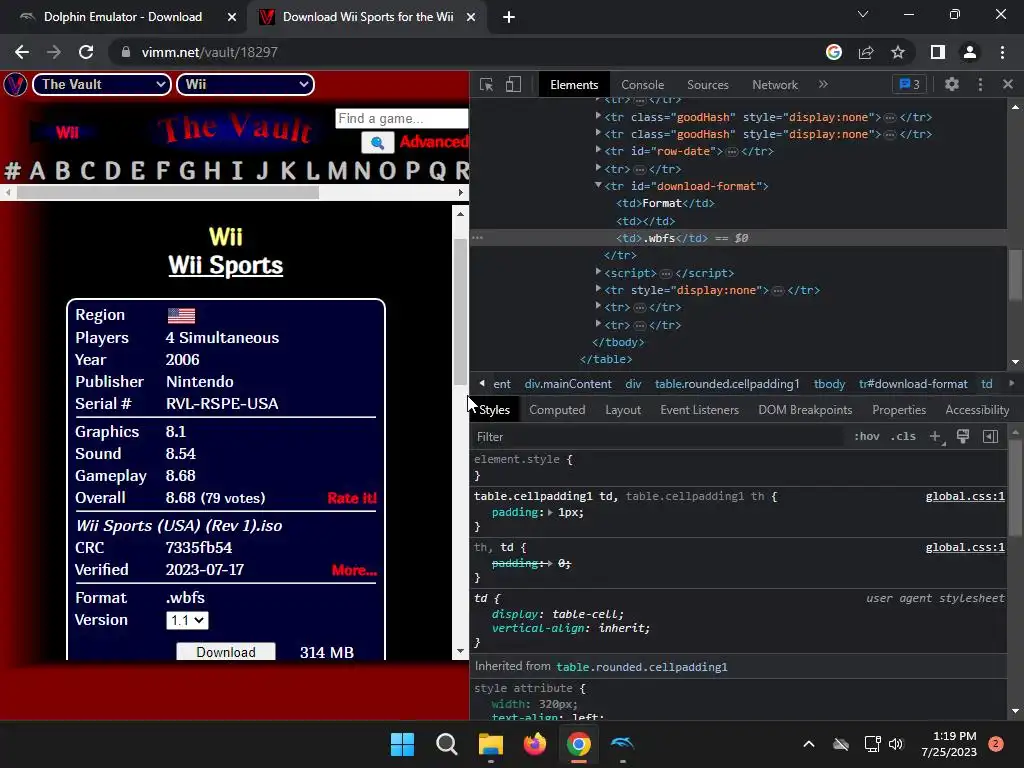Focus the Find a game search box

click(x=401, y=119)
